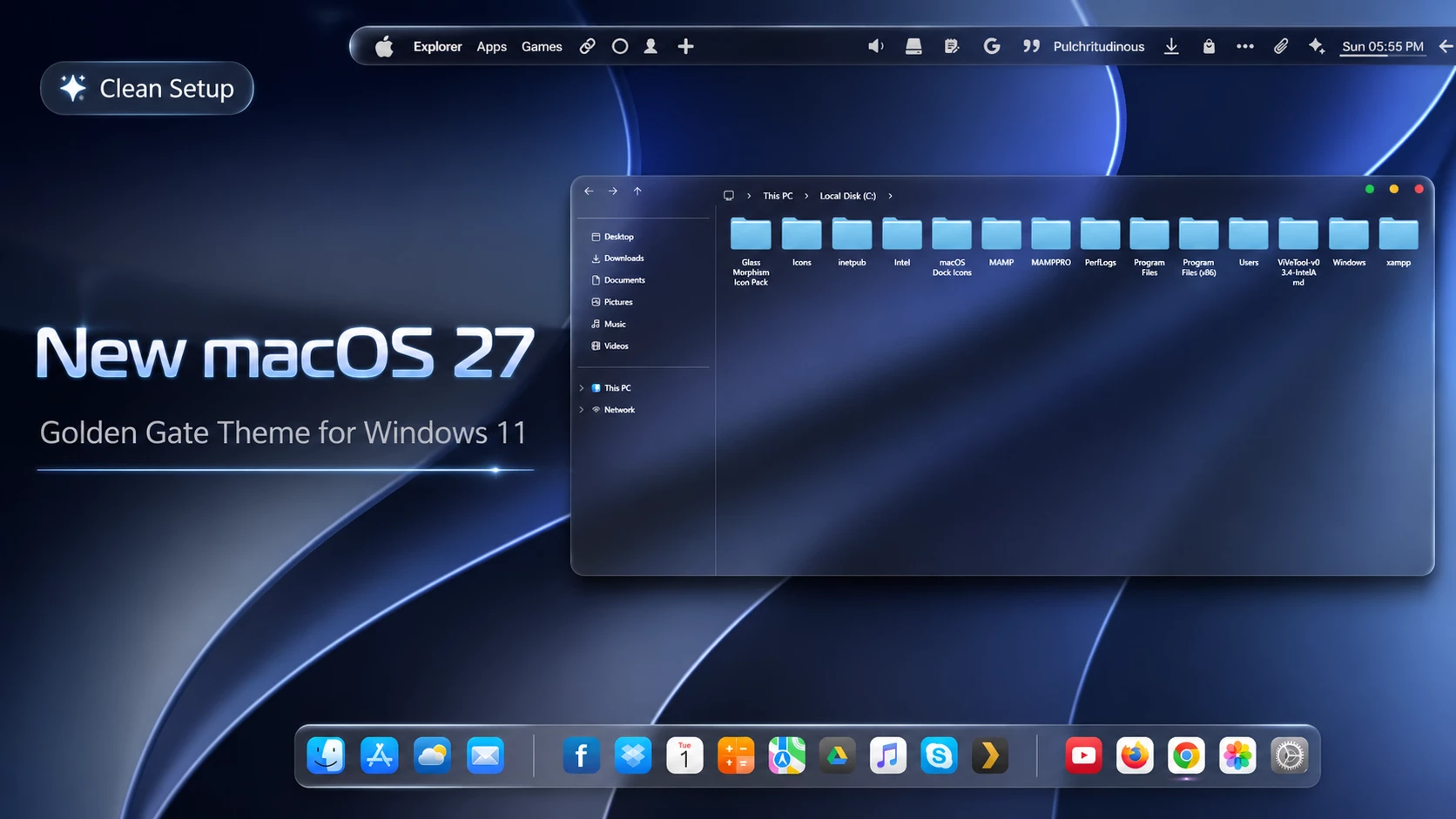
Task: Select the Icons folder
Action: point(801,243)
